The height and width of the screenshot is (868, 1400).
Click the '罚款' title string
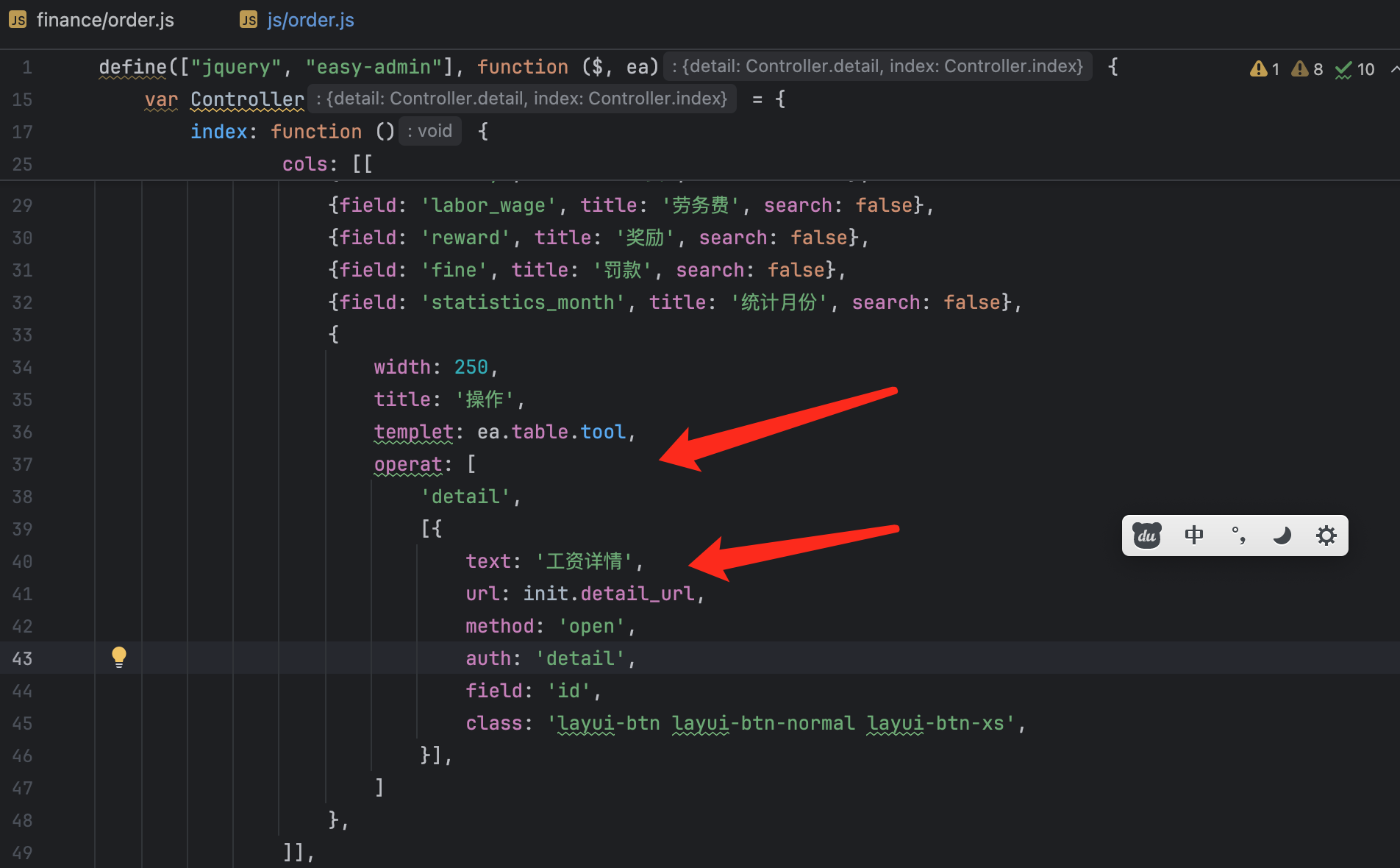[x=623, y=270]
